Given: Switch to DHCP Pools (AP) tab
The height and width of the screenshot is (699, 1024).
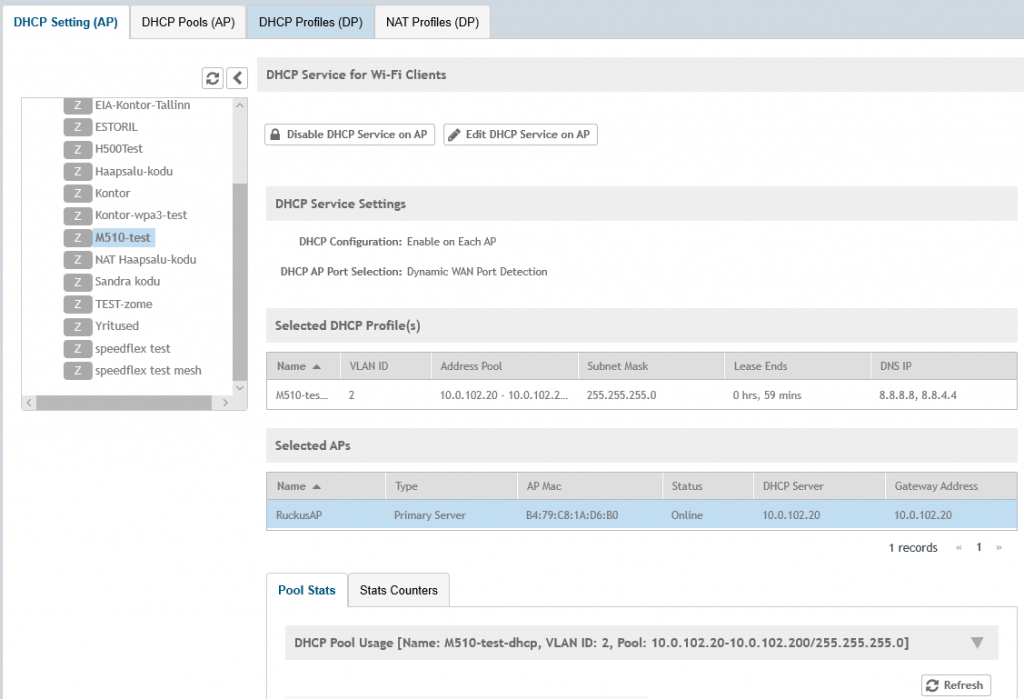Looking at the screenshot, I should pos(188,22).
